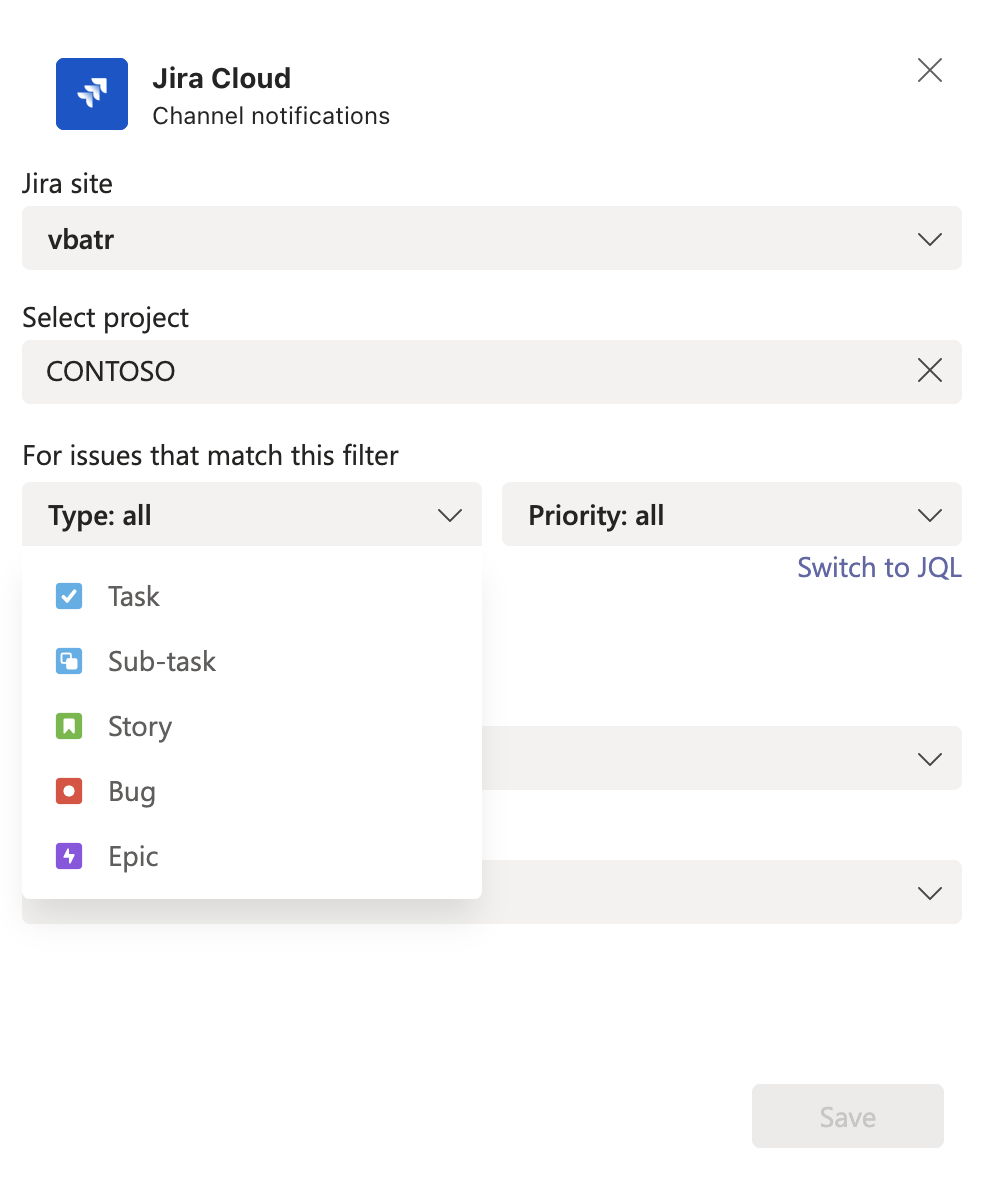Click the Jira Cloud app logo
990x1190 pixels.
click(x=91, y=93)
